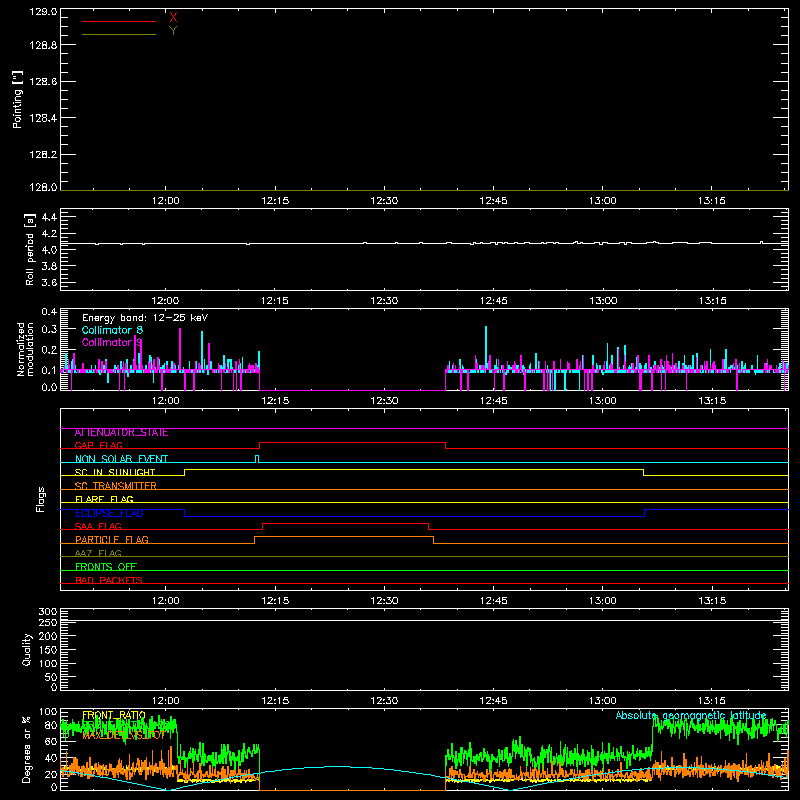This screenshot has width=800, height=800.
Task: Click the 0.4 tick on modulation axis
Action: point(49,312)
